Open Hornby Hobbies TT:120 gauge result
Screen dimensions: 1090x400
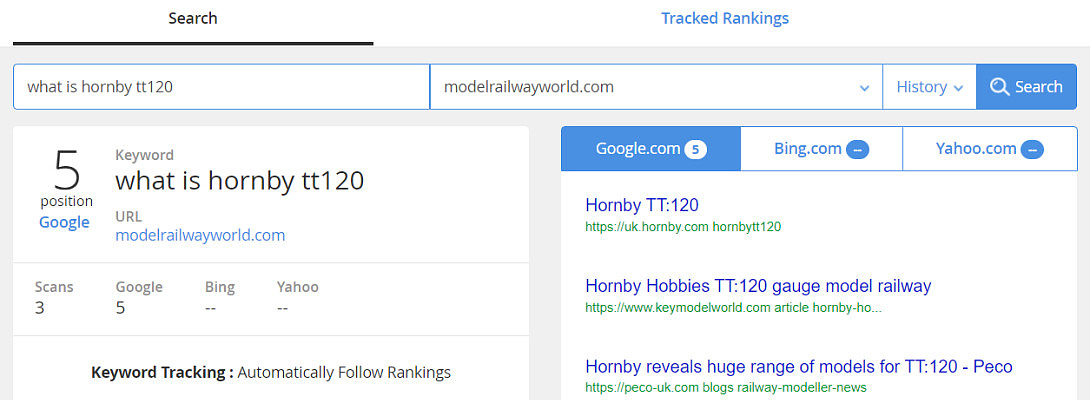click(758, 286)
